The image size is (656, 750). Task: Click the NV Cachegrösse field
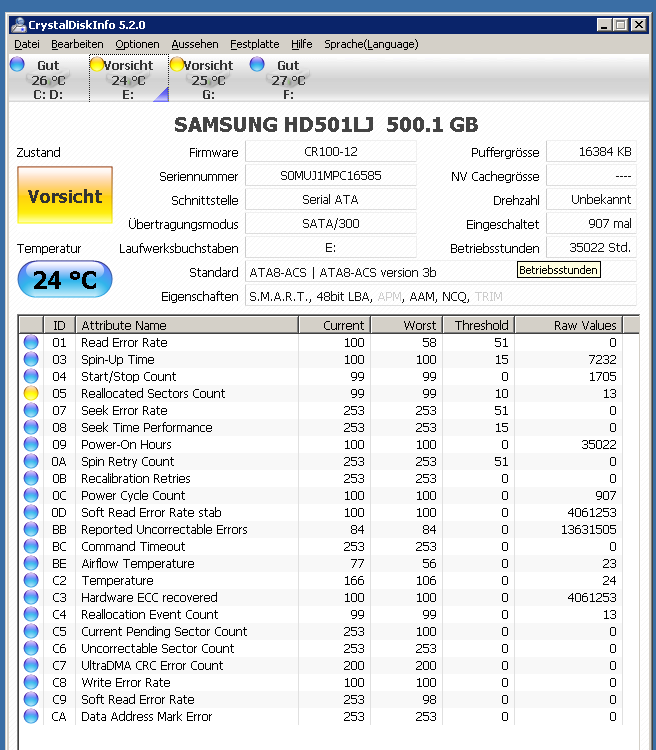pyautogui.click(x=591, y=176)
